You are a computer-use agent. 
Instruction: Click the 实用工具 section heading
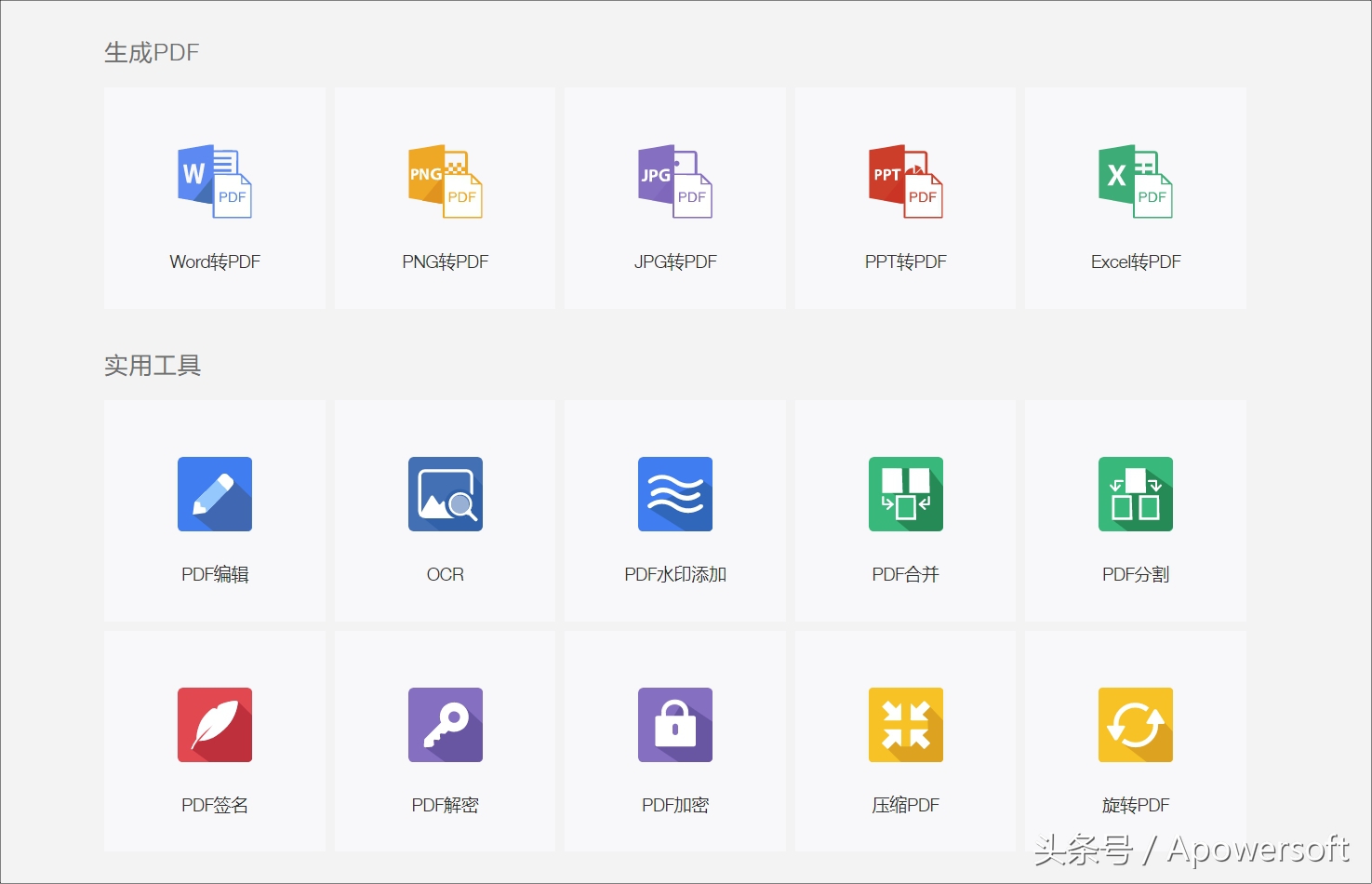click(x=153, y=365)
